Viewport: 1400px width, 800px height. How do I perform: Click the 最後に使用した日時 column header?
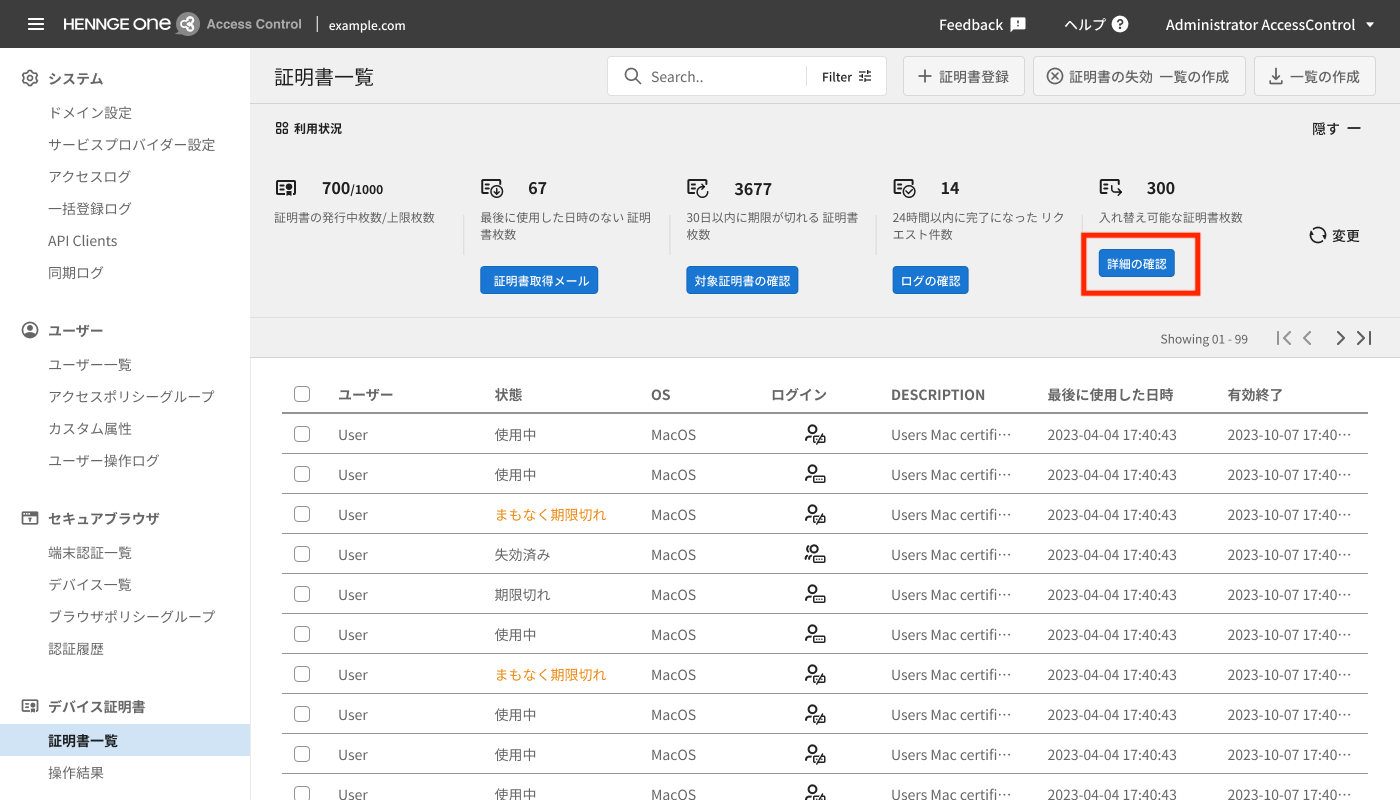coord(1110,395)
